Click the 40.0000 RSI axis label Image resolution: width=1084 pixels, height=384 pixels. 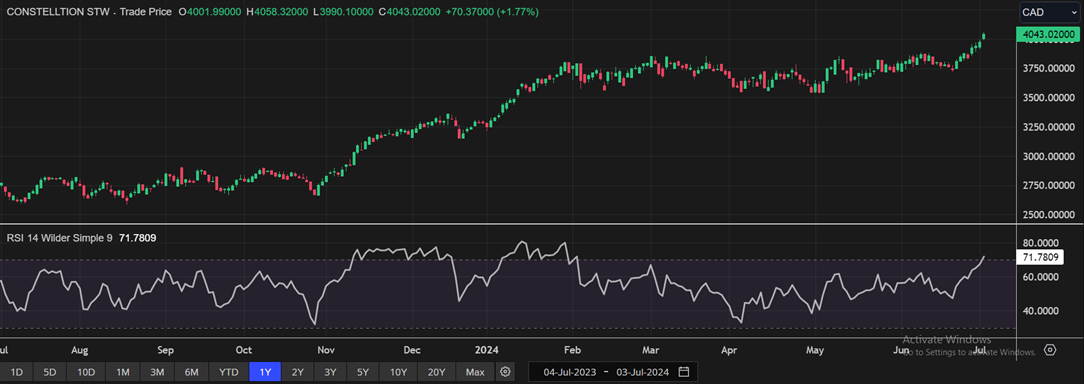[x=1040, y=311]
